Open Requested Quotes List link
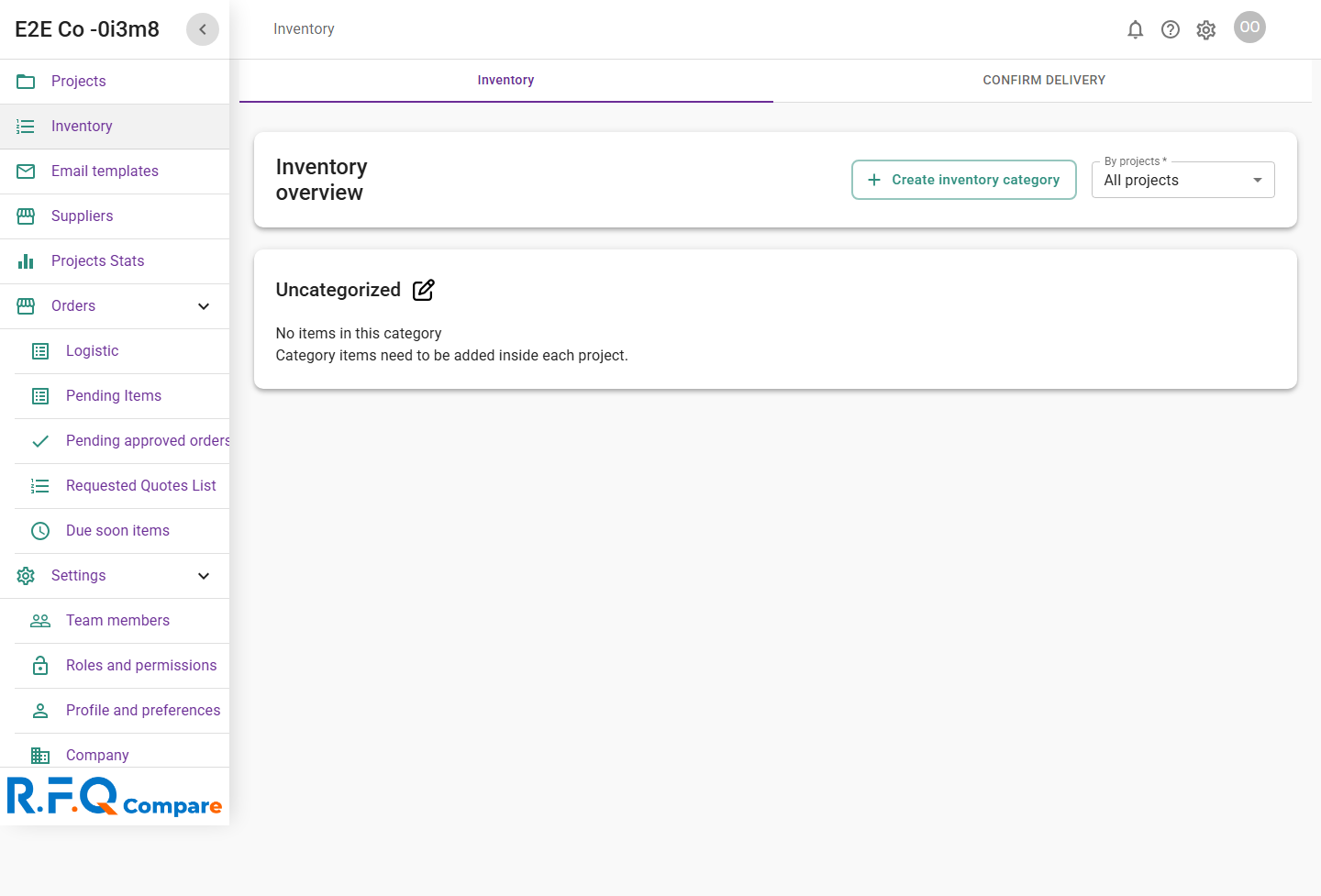 coord(122,486)
